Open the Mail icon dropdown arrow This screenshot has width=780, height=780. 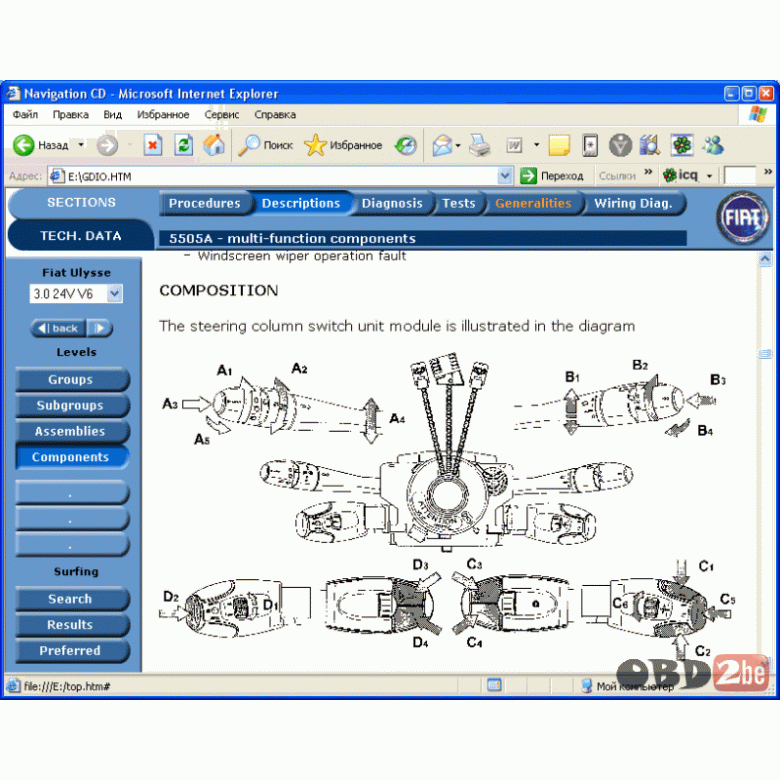(458, 145)
